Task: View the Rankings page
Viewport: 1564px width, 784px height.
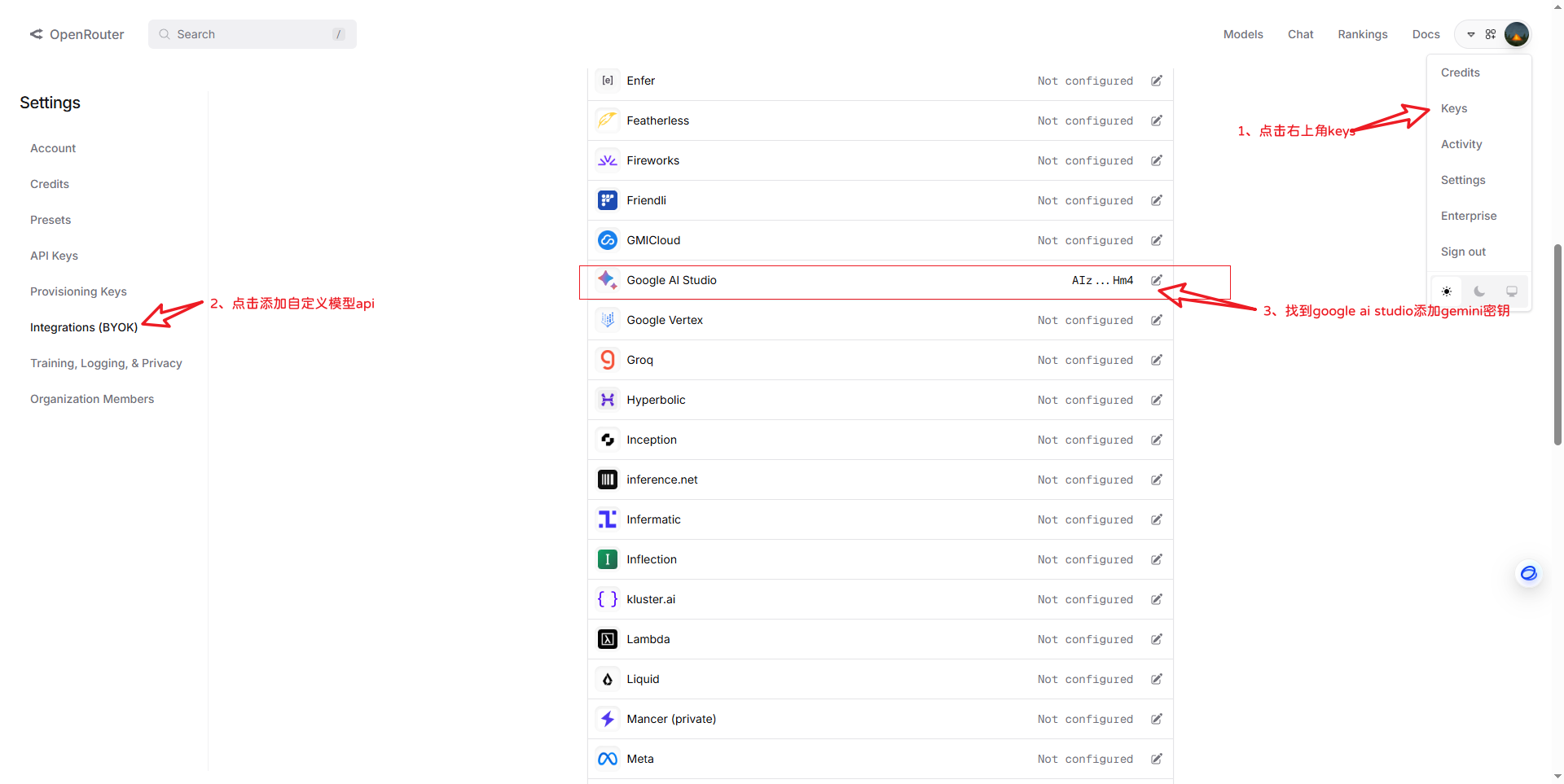Action: [1363, 34]
